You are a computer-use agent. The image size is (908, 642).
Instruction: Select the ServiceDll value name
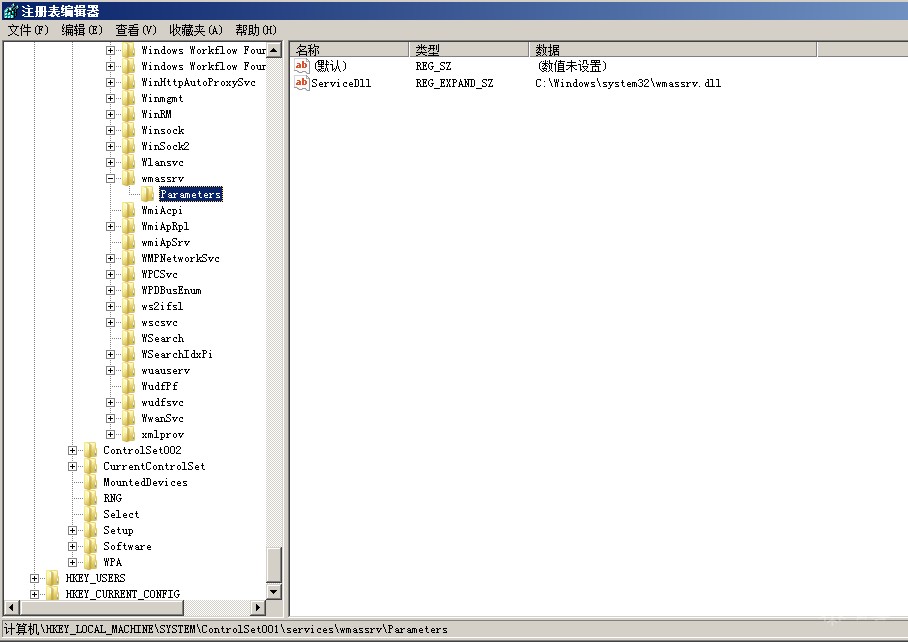click(341, 83)
